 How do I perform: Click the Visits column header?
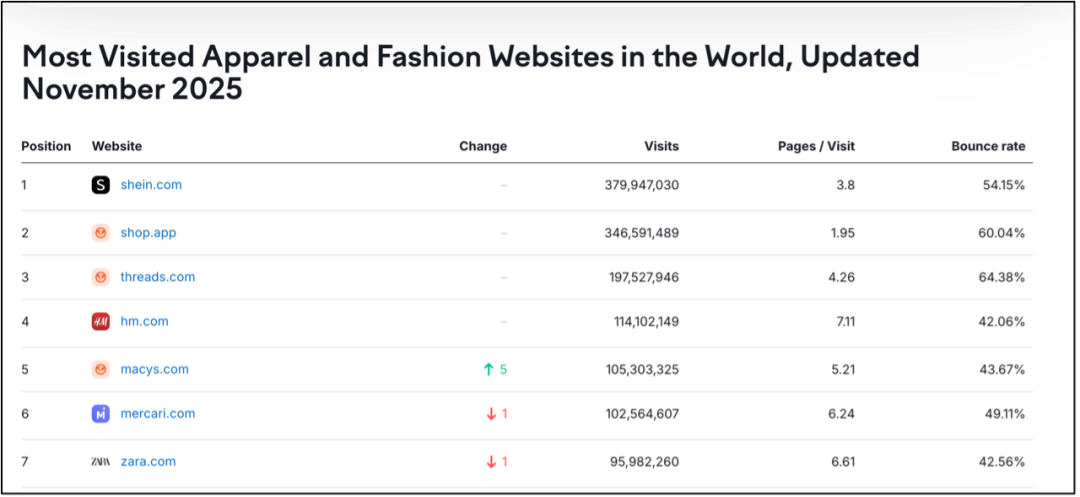click(661, 146)
